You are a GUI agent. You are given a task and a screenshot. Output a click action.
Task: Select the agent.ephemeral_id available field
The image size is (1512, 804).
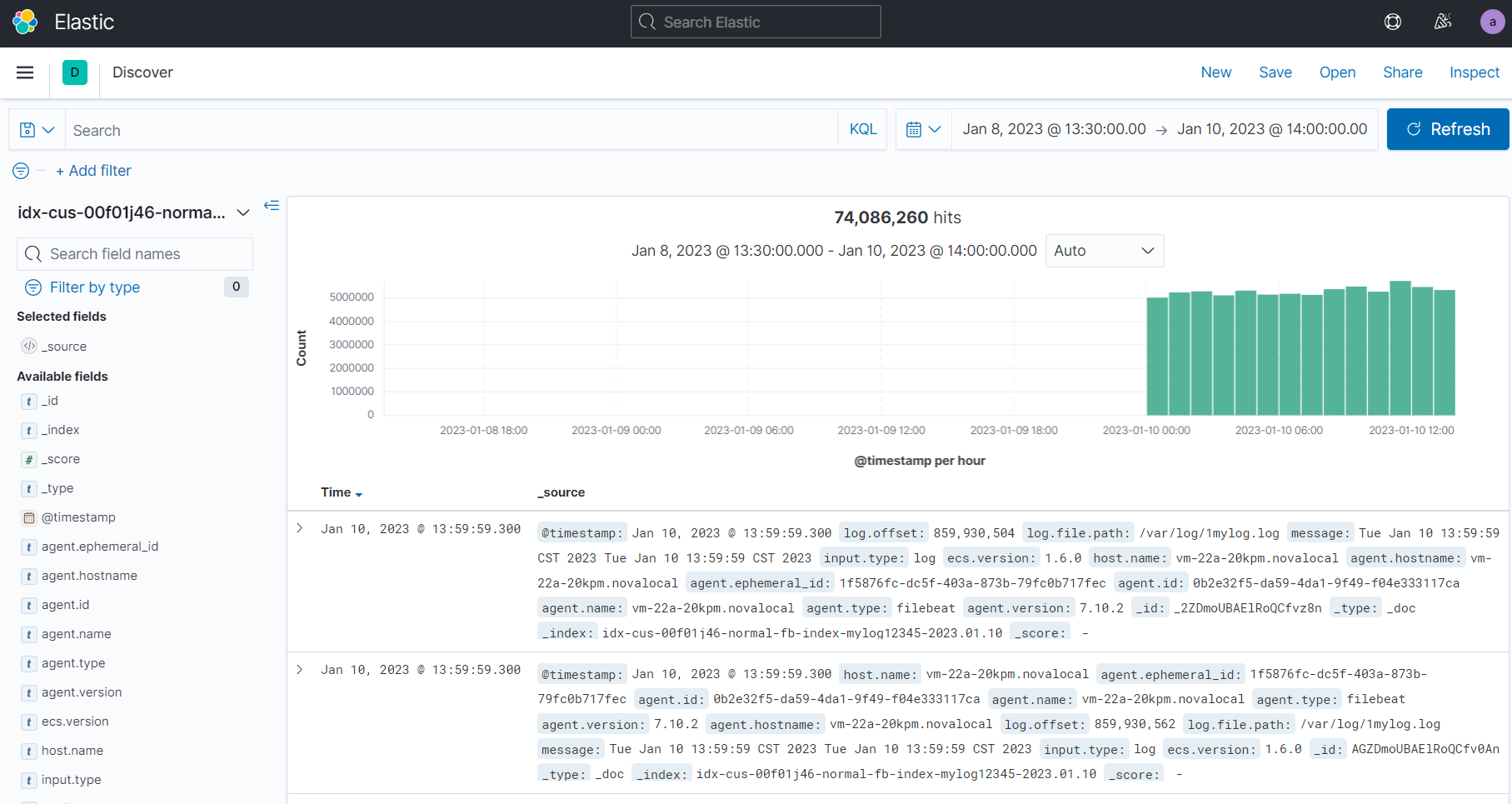(x=100, y=547)
